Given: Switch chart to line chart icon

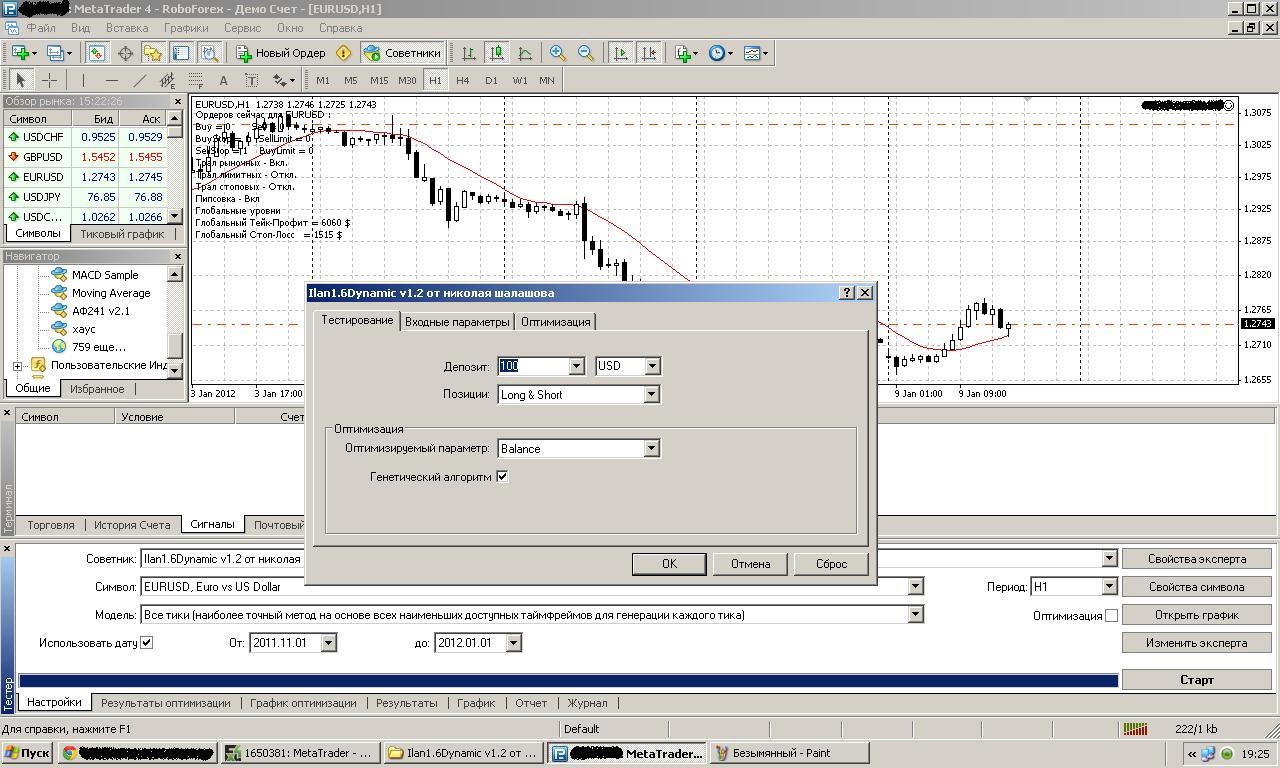Looking at the screenshot, I should (524, 53).
